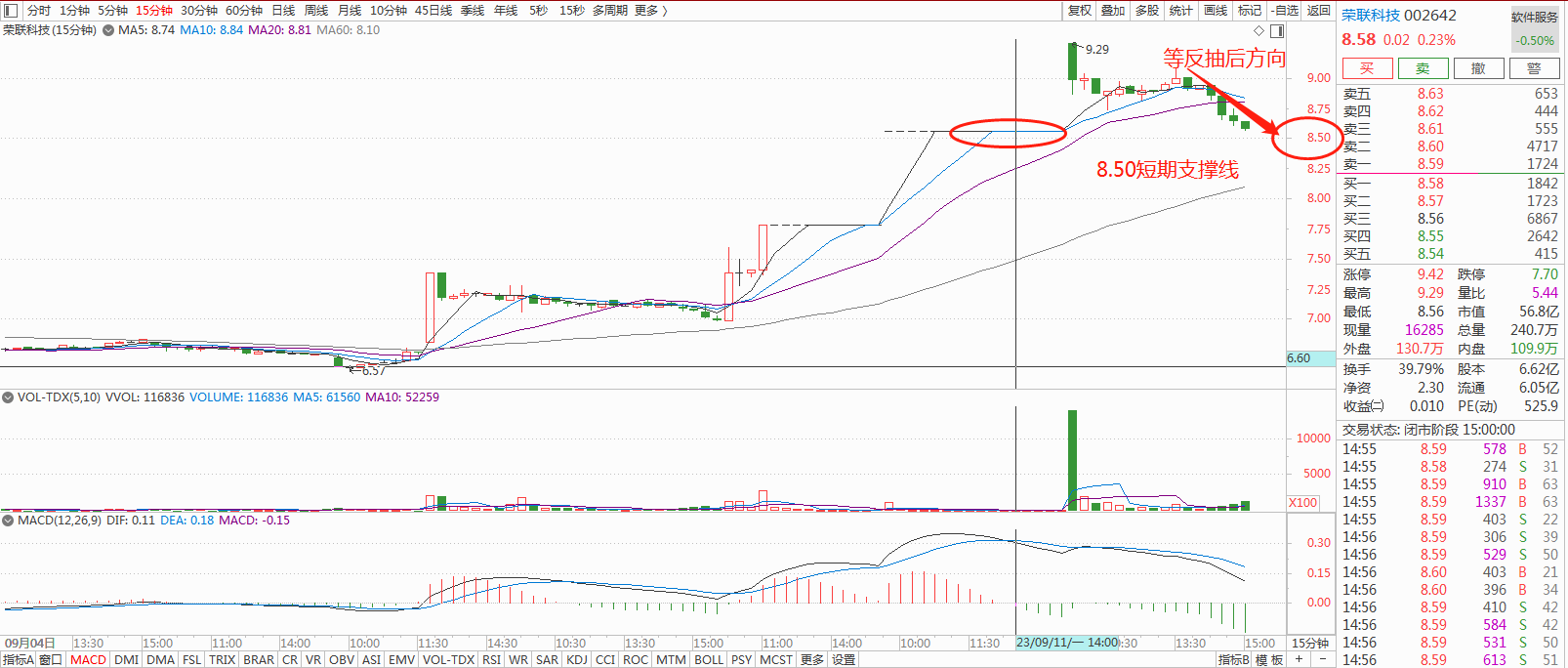Open the main chart MA indicator settings icon
The height and width of the screenshot is (668, 1568).
[x=108, y=30]
